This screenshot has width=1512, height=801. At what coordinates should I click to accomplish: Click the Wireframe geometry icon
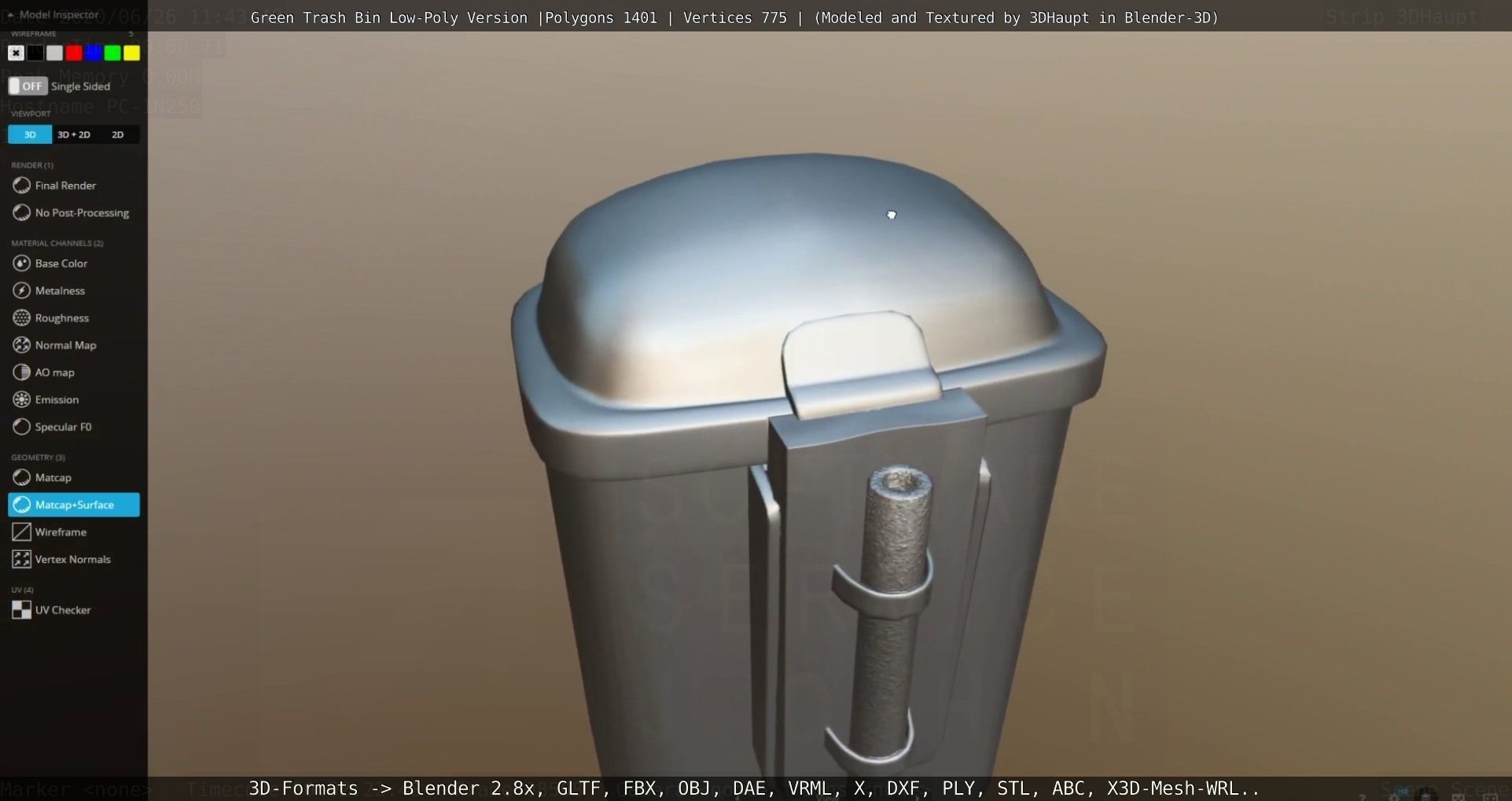21,532
